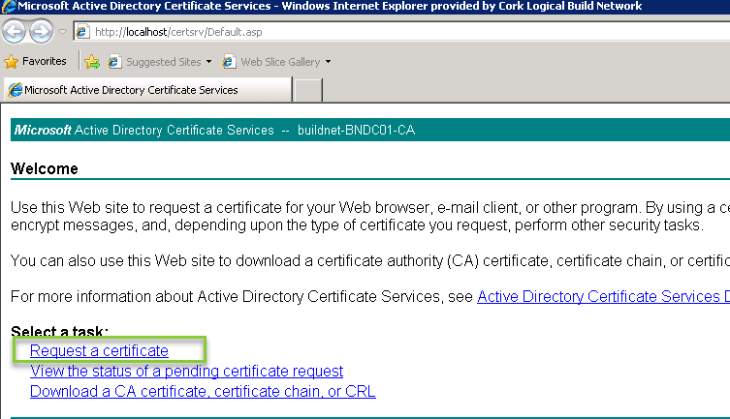Click the Welcome heading text
This screenshot has height=419, width=730.
[44, 169]
